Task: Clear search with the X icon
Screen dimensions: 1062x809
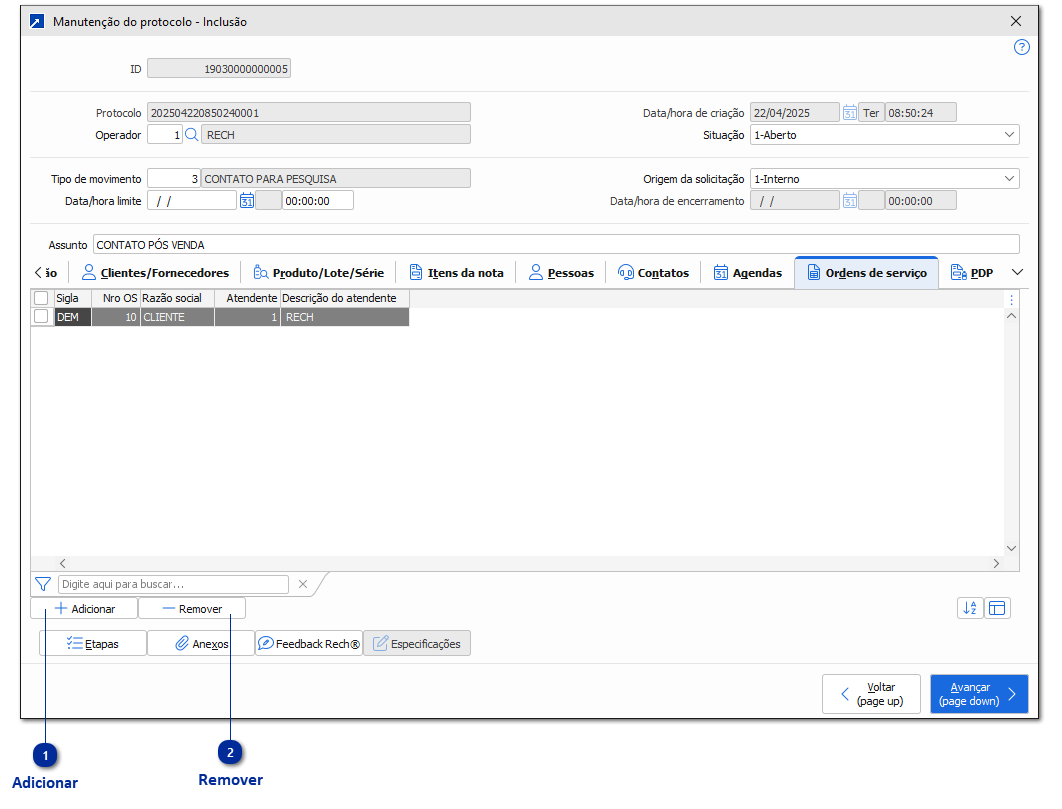Action: [303, 583]
